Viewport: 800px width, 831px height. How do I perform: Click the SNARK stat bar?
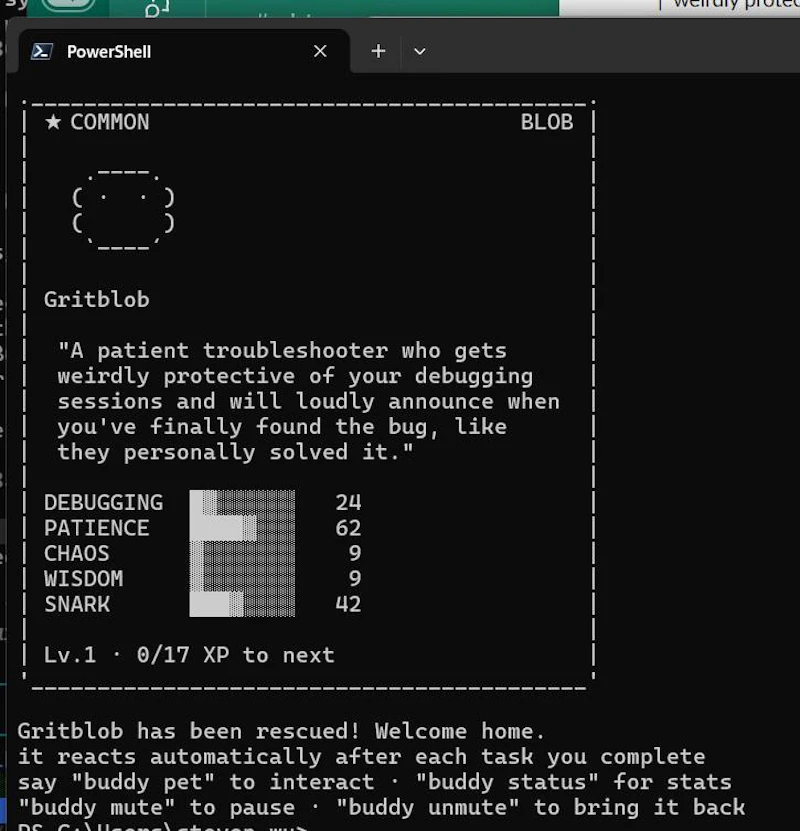pos(242,604)
